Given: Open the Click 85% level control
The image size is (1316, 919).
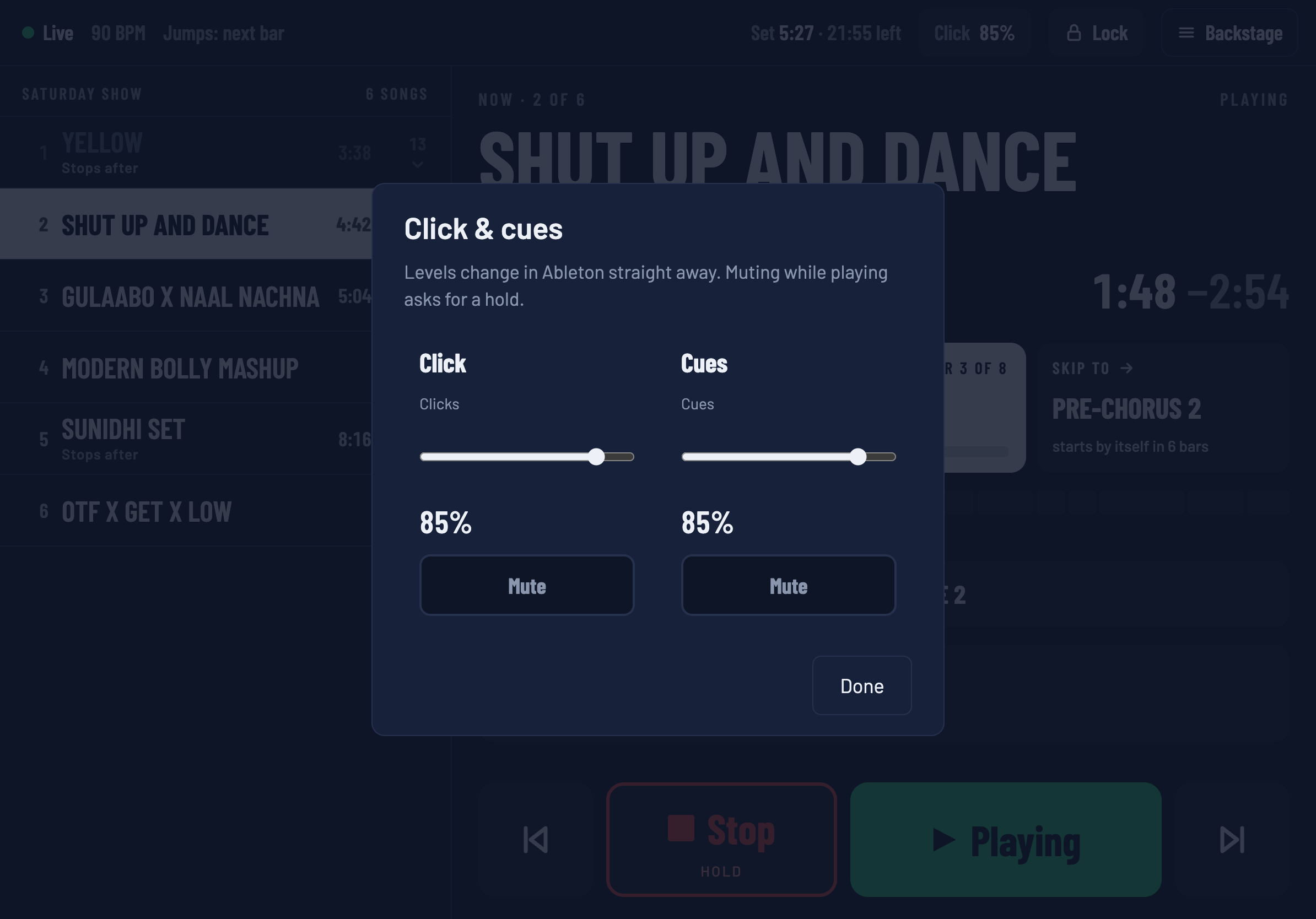Looking at the screenshot, I should 974,33.
